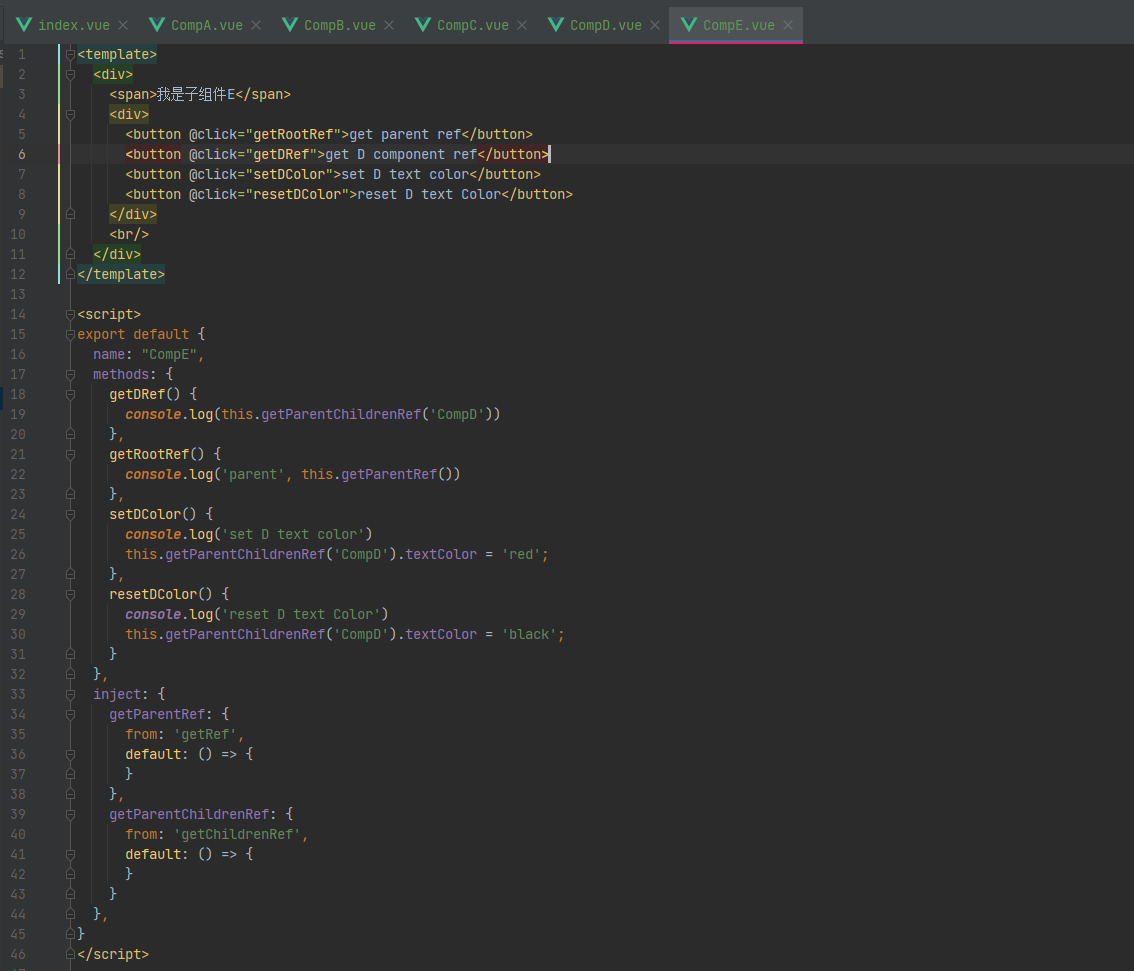Collapse the inner div fold at line 4
This screenshot has width=1134, height=971.
[x=70, y=114]
